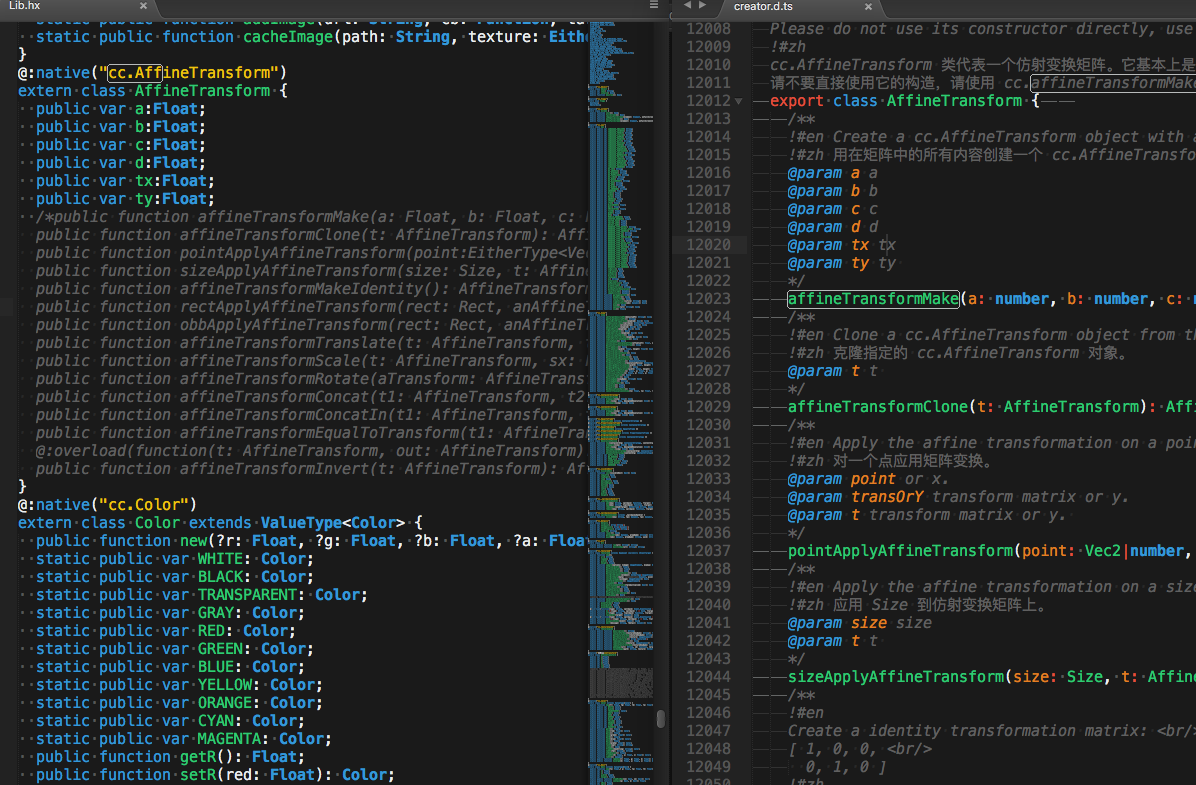Click the 'public var d:Float' line
The width and height of the screenshot is (1196, 785).
point(121,163)
